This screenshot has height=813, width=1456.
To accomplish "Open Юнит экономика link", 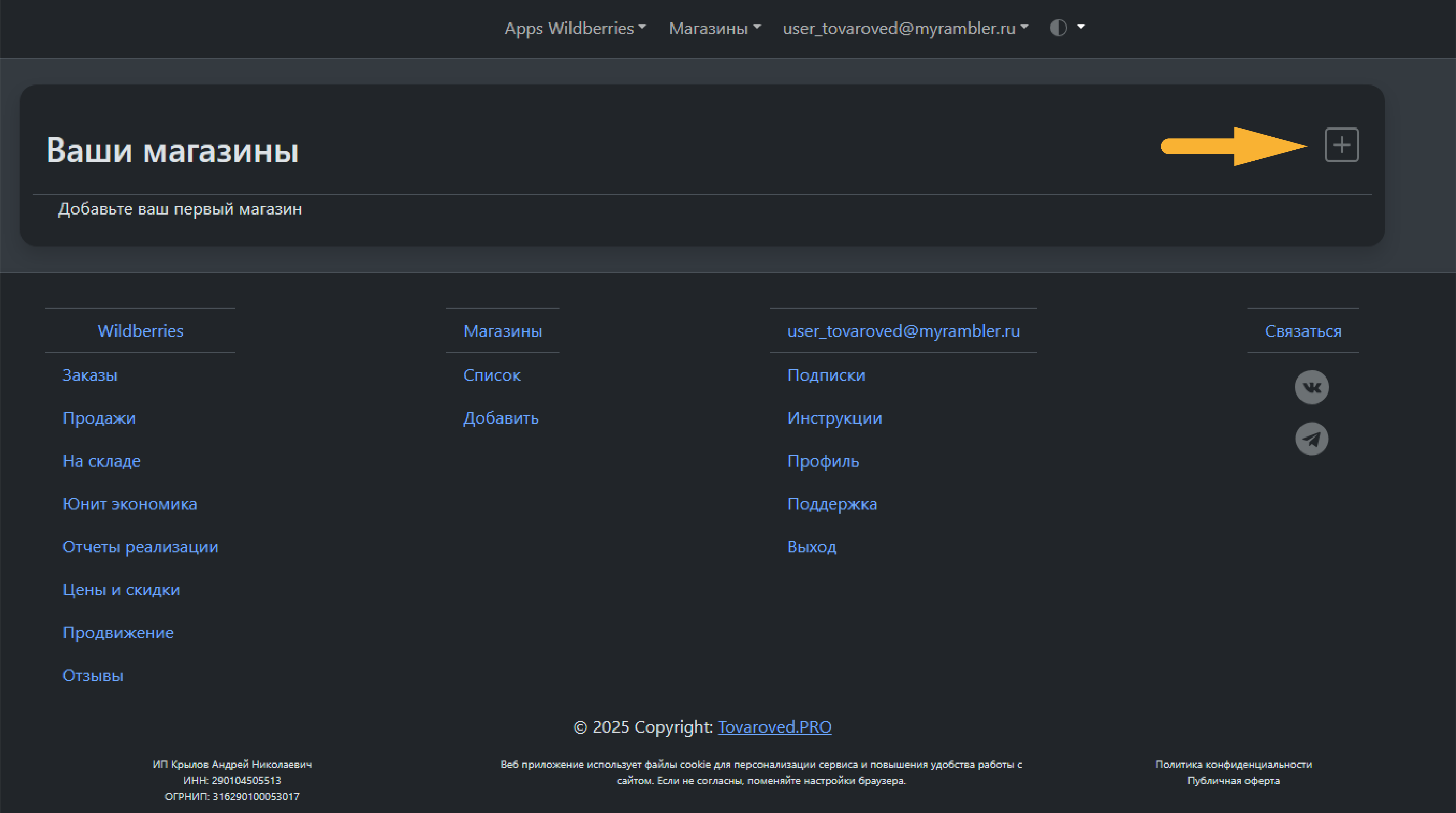I will coord(129,504).
